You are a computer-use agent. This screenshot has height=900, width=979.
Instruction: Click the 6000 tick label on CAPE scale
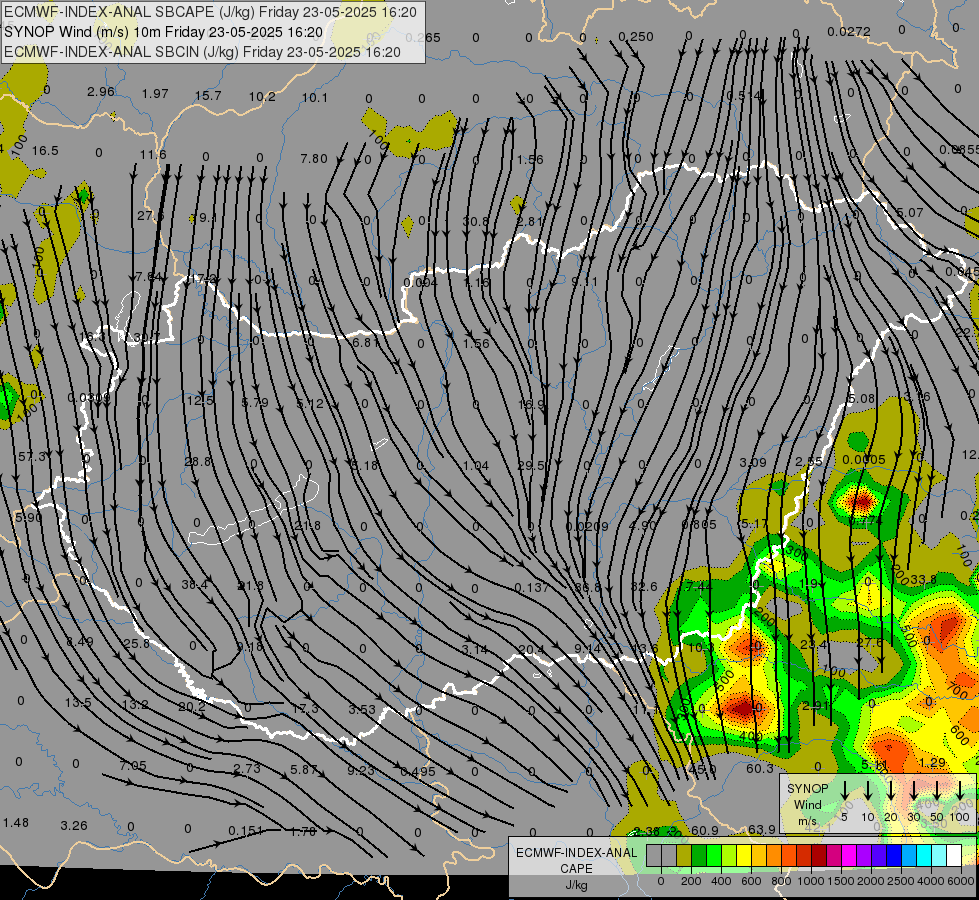coord(961,881)
